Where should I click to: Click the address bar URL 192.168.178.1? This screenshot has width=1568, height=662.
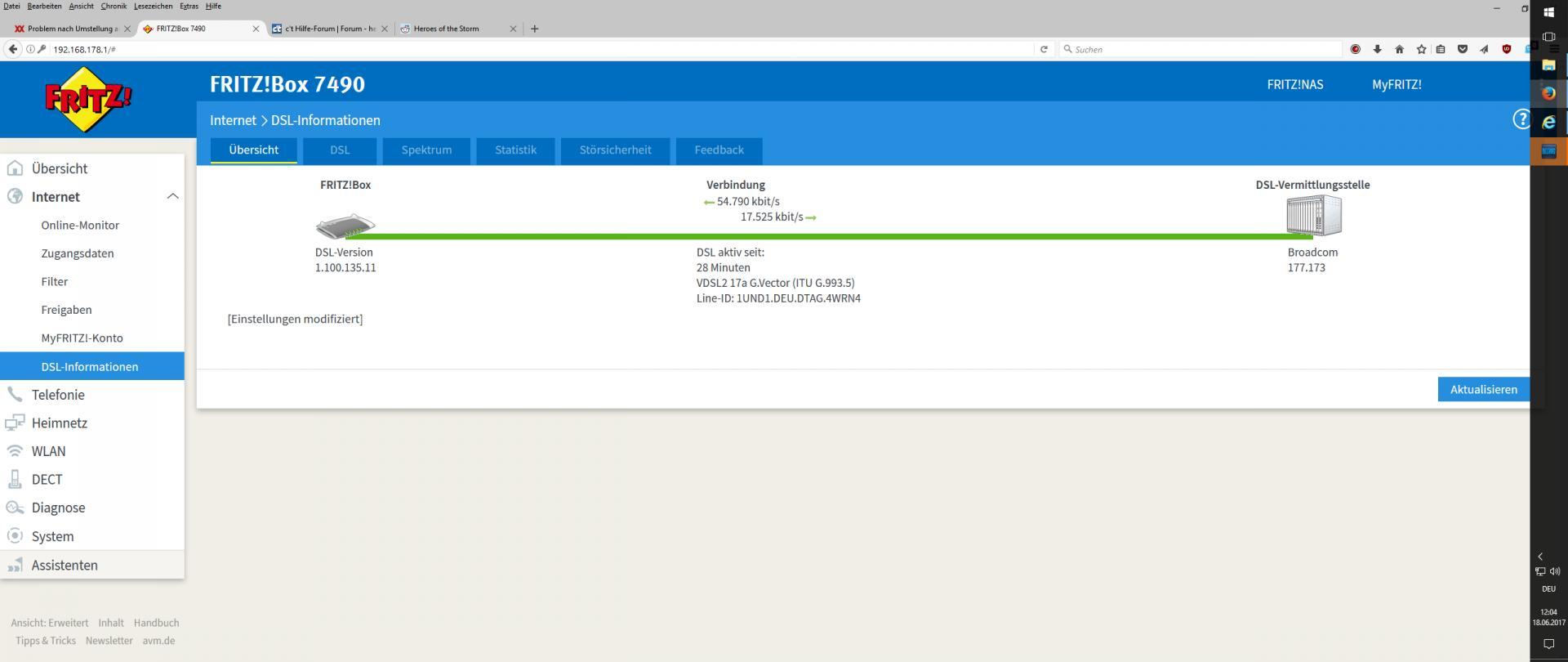point(84,50)
